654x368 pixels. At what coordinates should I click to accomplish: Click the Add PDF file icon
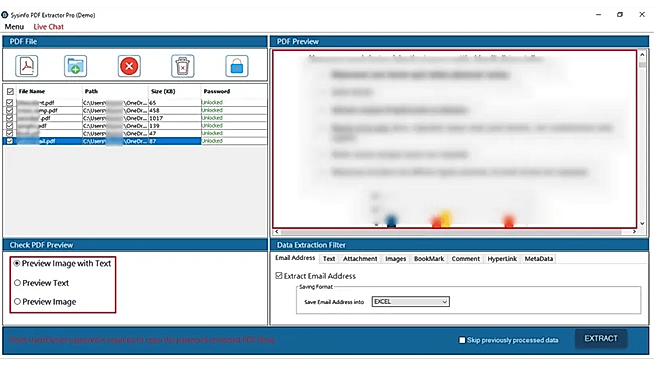(x=27, y=66)
